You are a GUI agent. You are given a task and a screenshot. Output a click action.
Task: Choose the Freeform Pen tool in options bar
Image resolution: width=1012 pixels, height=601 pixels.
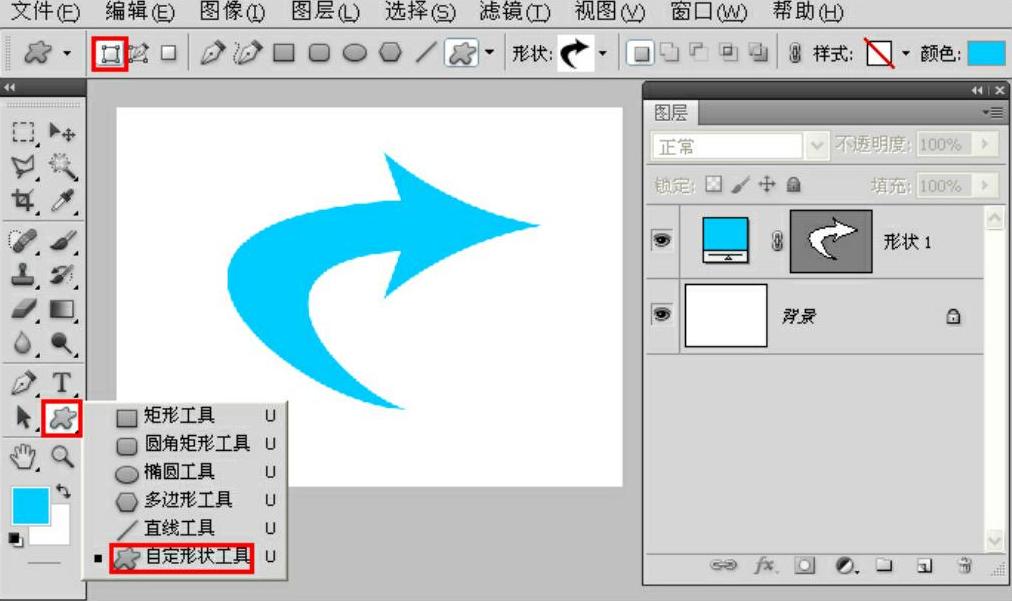coord(247,53)
